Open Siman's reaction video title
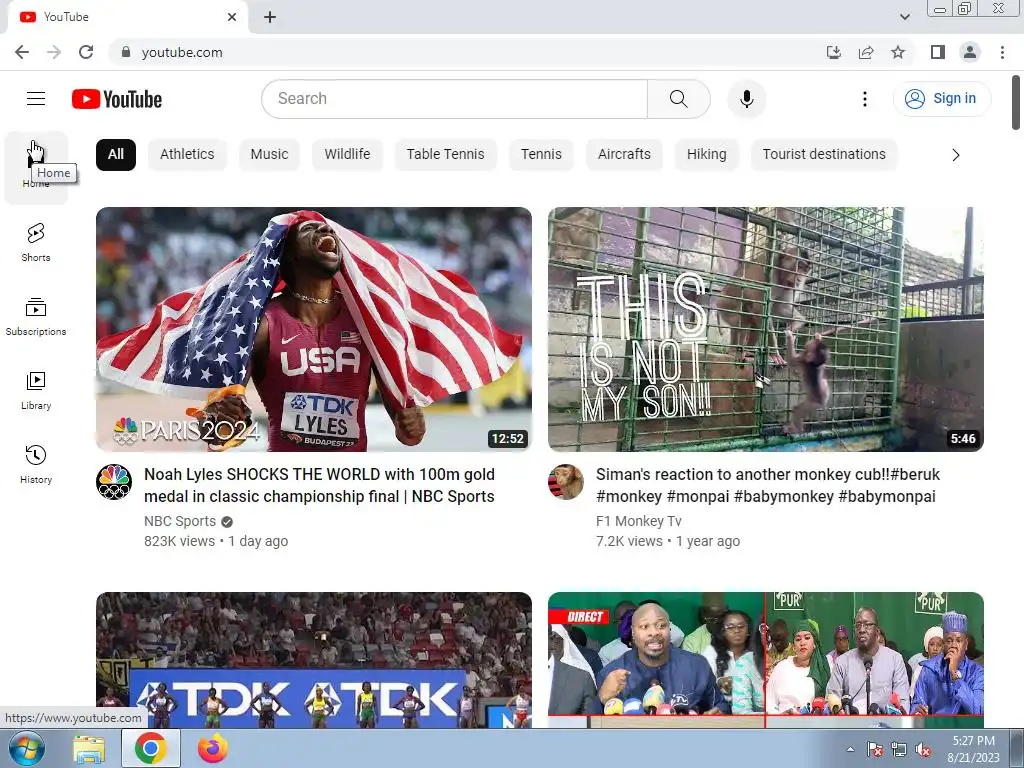 (x=768, y=485)
